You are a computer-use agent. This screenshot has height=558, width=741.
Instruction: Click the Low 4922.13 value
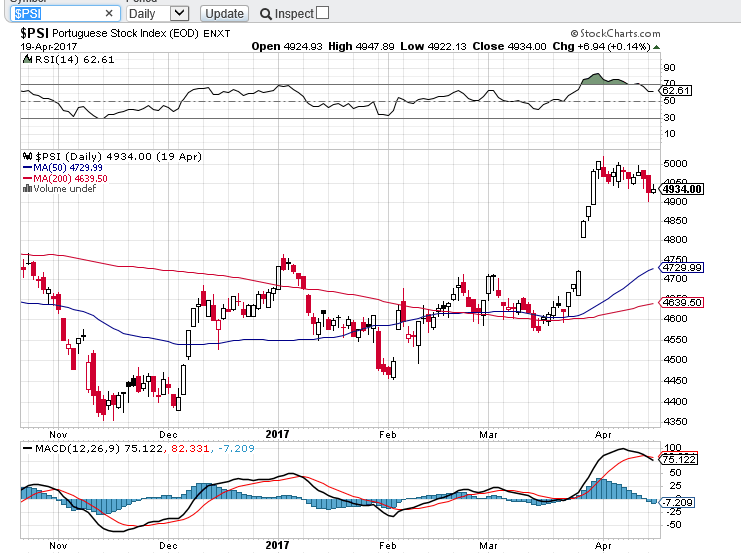(447, 47)
